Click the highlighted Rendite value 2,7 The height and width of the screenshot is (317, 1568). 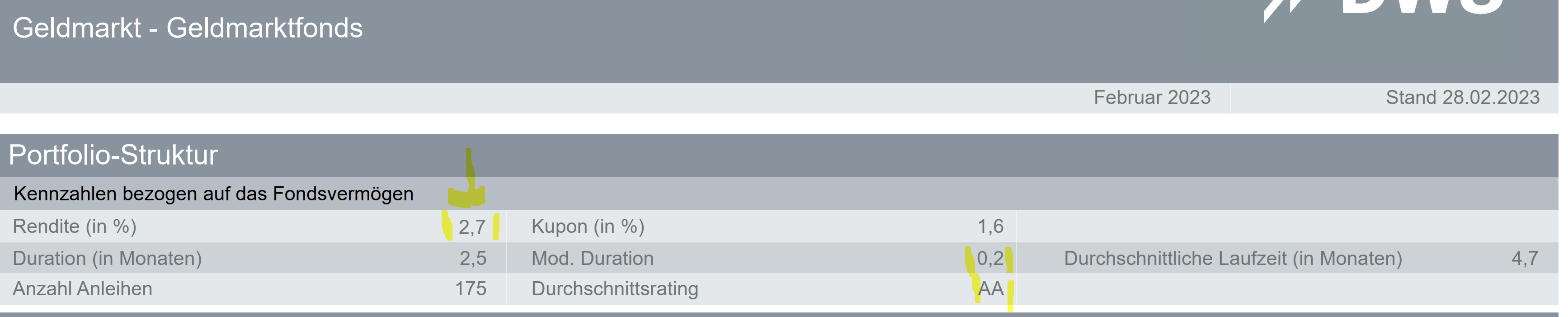tap(472, 227)
